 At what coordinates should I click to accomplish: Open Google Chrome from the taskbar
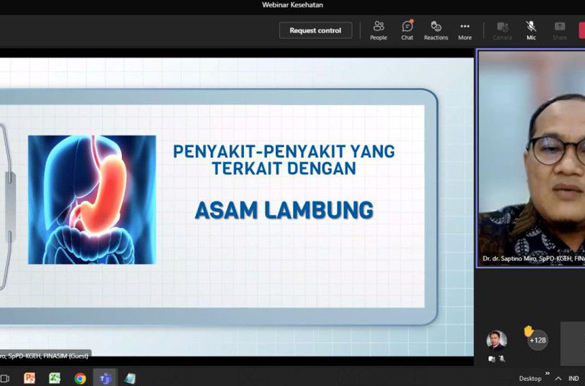click(x=80, y=378)
